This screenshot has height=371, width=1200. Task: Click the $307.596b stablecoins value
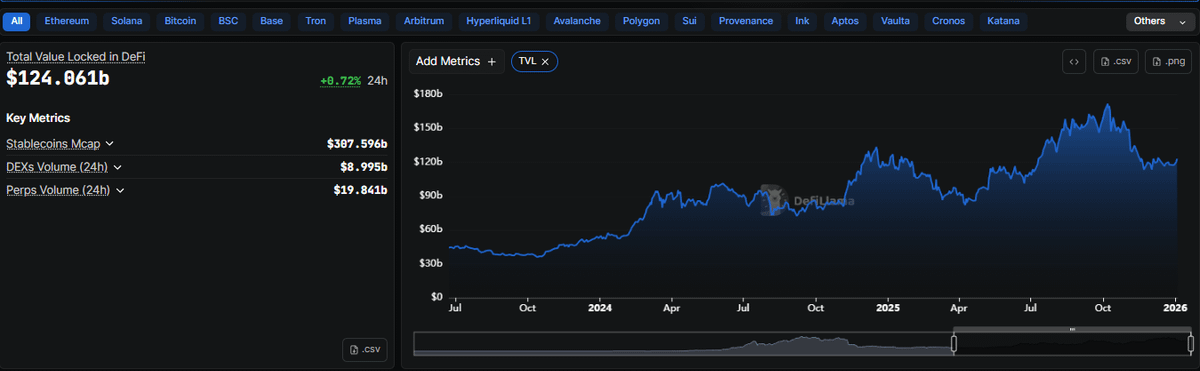click(357, 144)
